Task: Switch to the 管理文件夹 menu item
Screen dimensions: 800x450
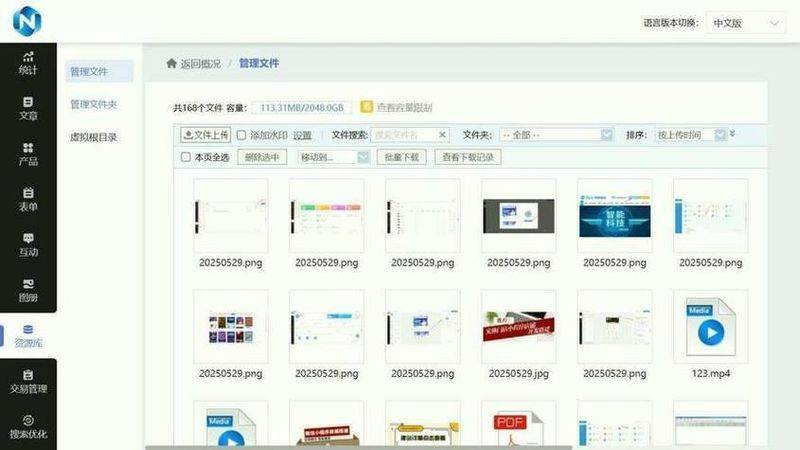Action: click(x=94, y=104)
